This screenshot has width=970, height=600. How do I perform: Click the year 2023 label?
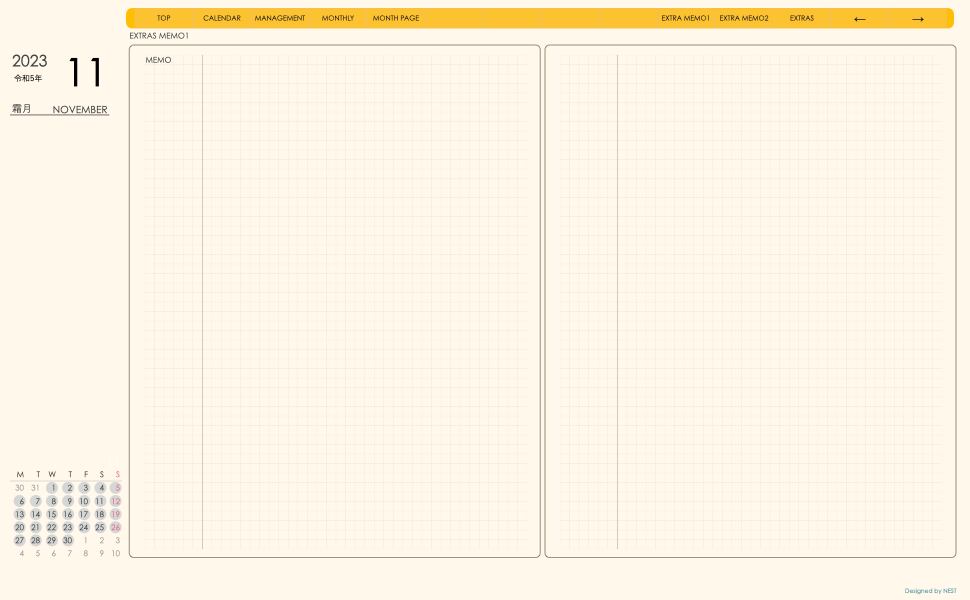click(x=30, y=61)
